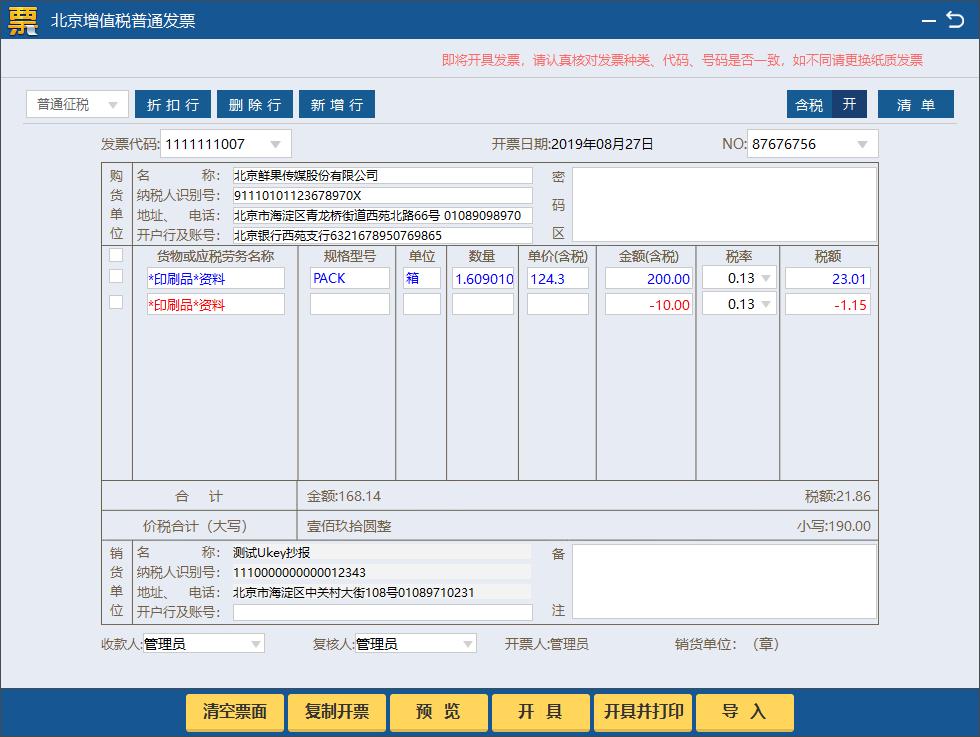Clear the invoice with 清空票面
The height and width of the screenshot is (737, 980).
(x=235, y=712)
